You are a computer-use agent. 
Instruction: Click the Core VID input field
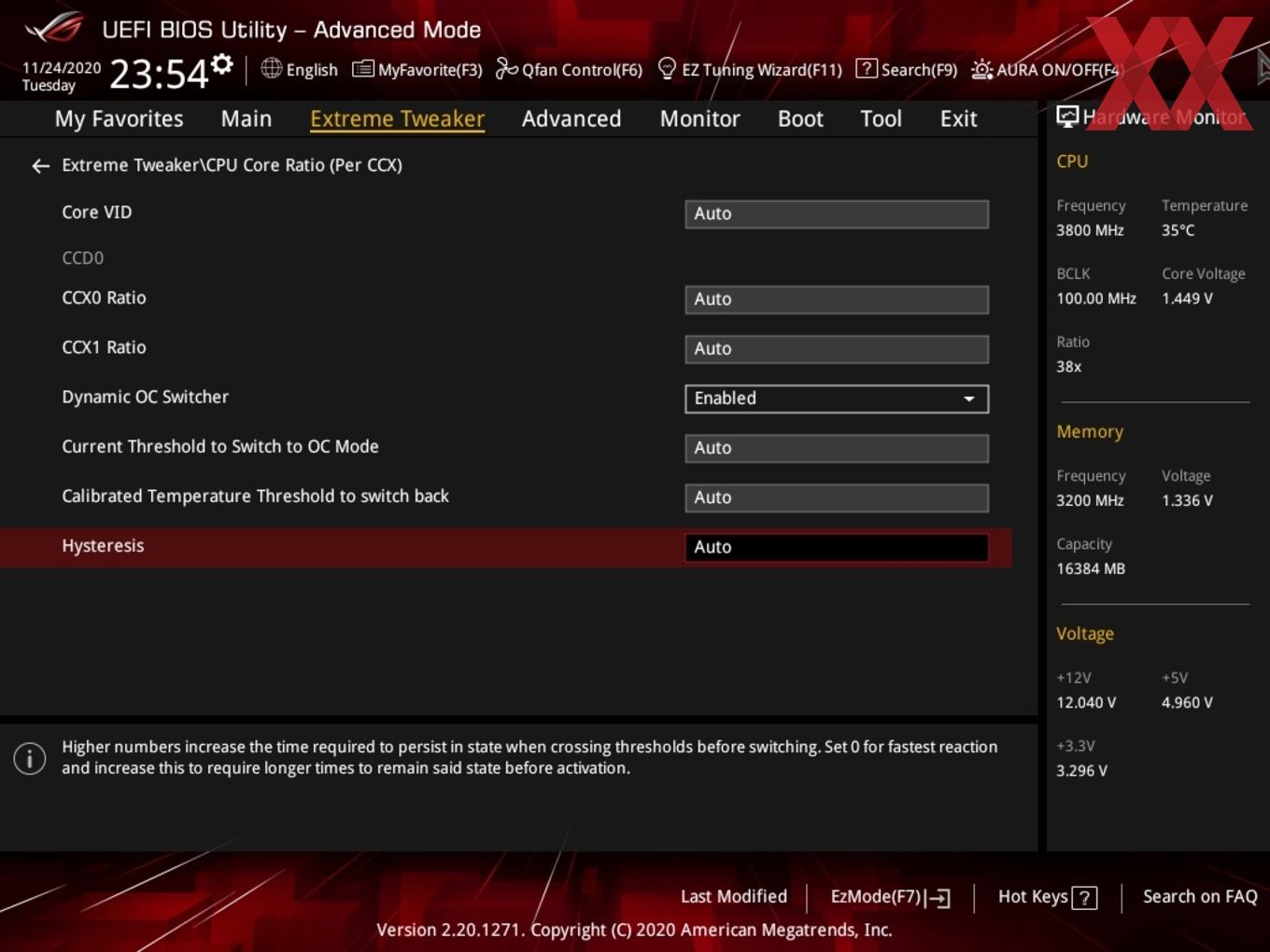837,214
